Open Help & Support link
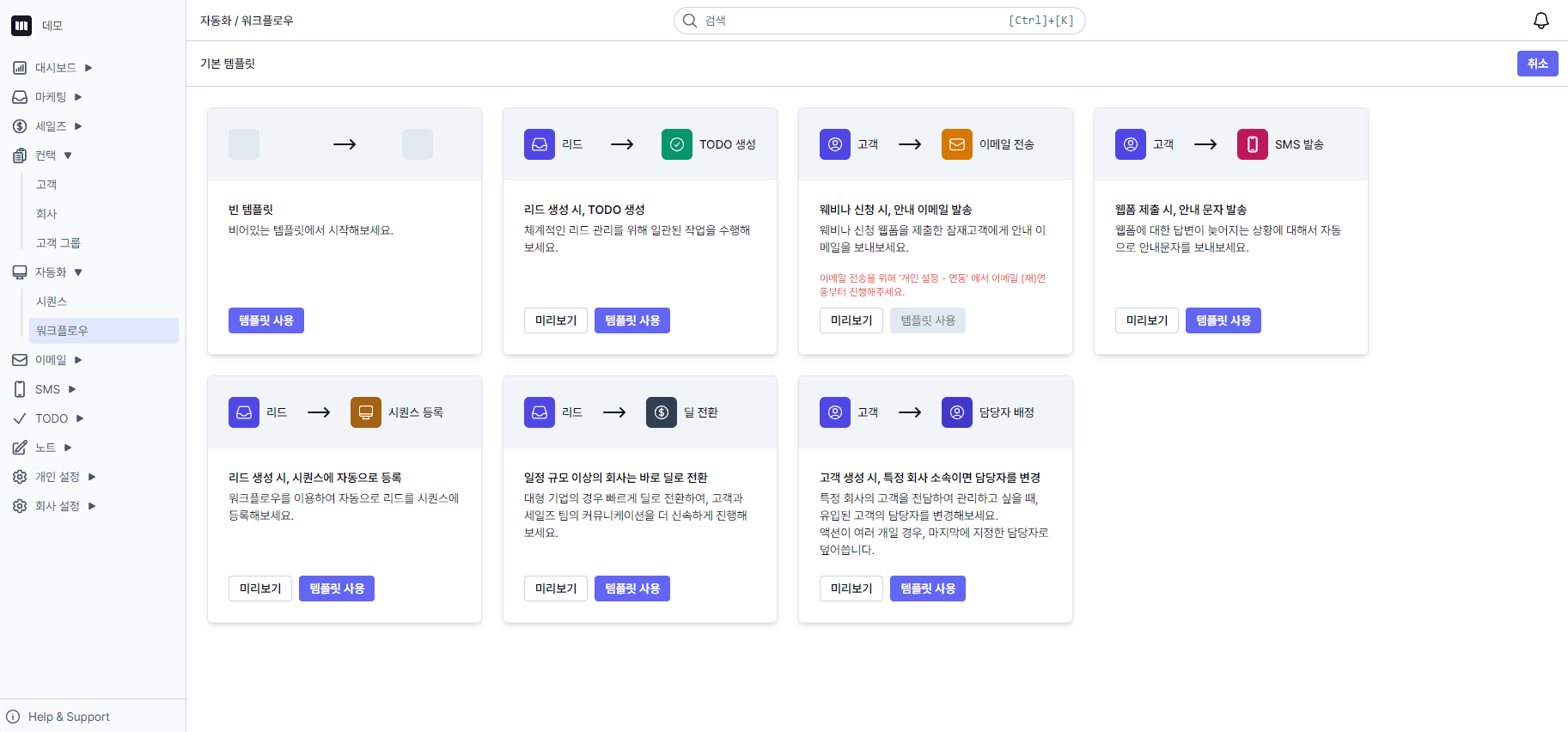The image size is (1568, 732). click(x=69, y=717)
